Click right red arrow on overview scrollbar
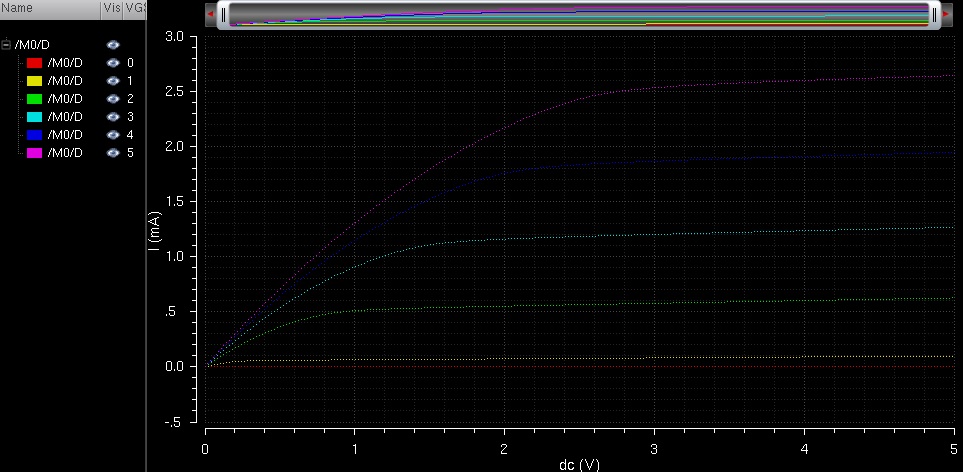This screenshot has height=472, width=963. 946,15
